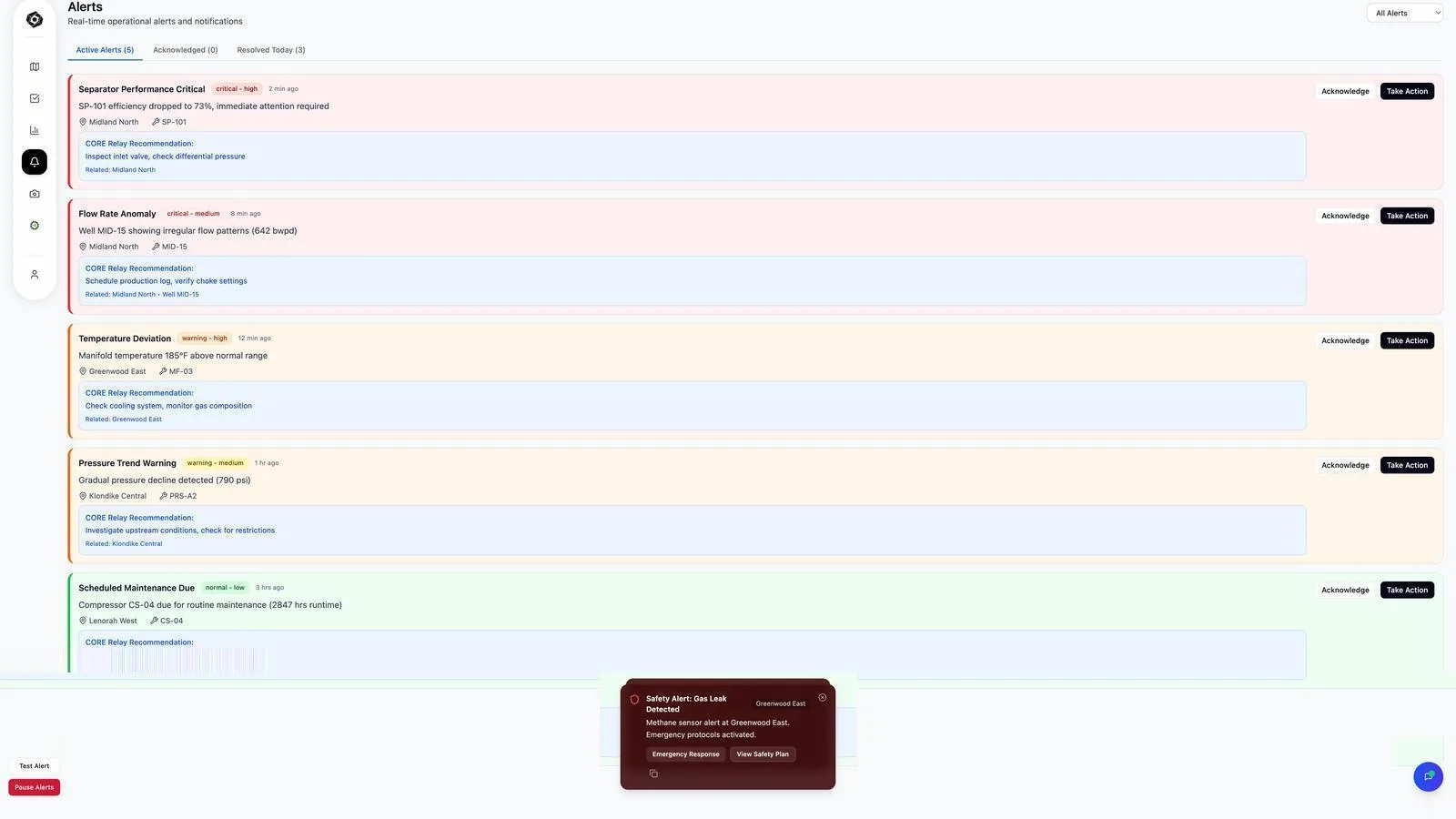Click the Emergency Response button
This screenshot has width=1456, height=819.
685,754
